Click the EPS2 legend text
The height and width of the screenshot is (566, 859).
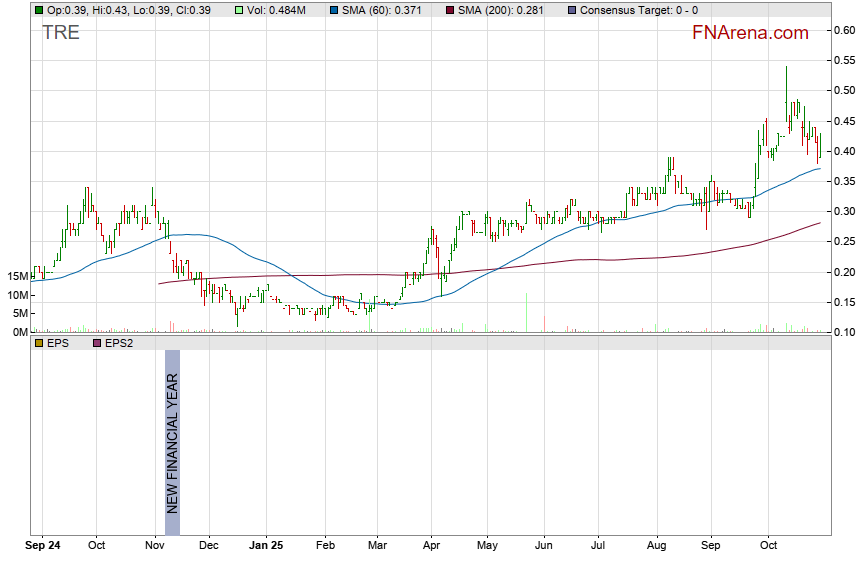click(x=120, y=343)
